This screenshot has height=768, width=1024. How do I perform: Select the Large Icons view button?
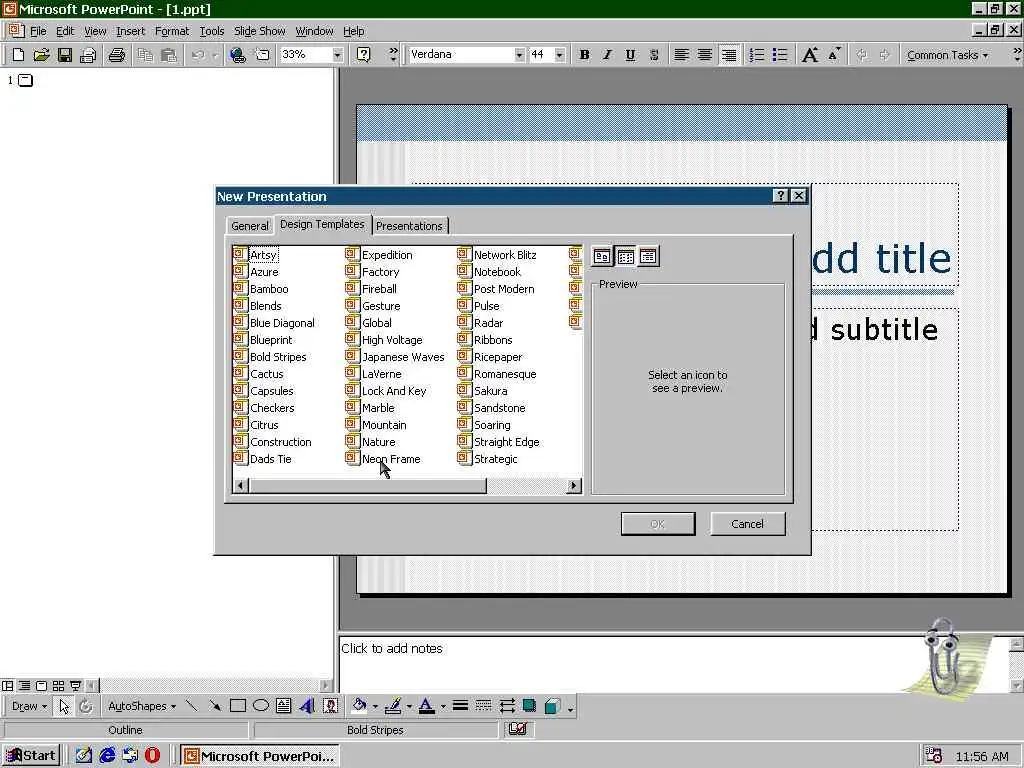pos(601,256)
